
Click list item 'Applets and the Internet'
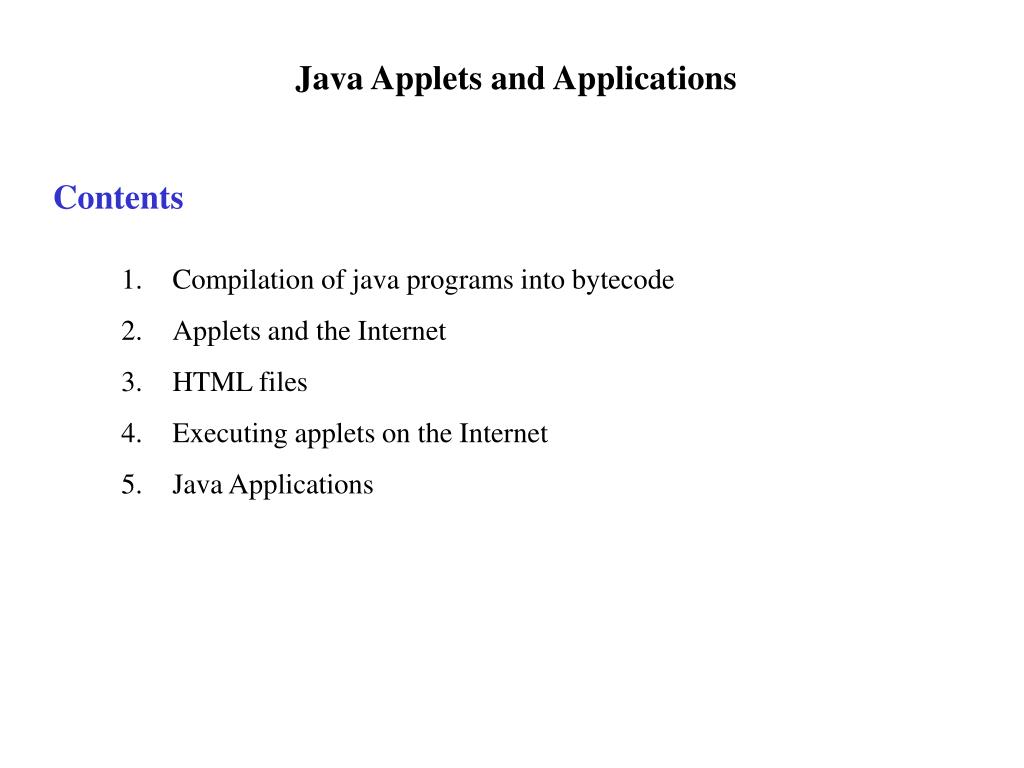coord(309,332)
